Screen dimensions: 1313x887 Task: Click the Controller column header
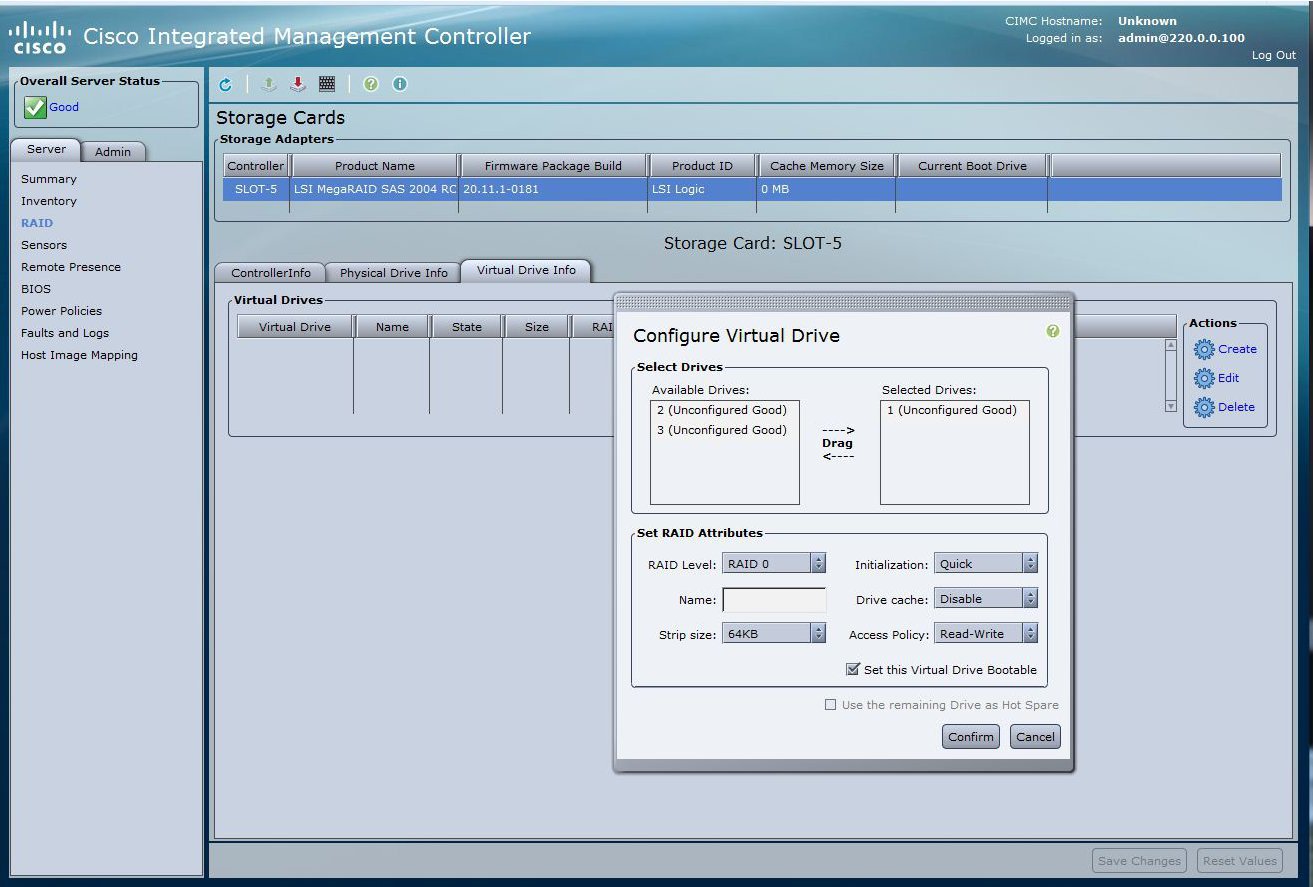click(256, 166)
